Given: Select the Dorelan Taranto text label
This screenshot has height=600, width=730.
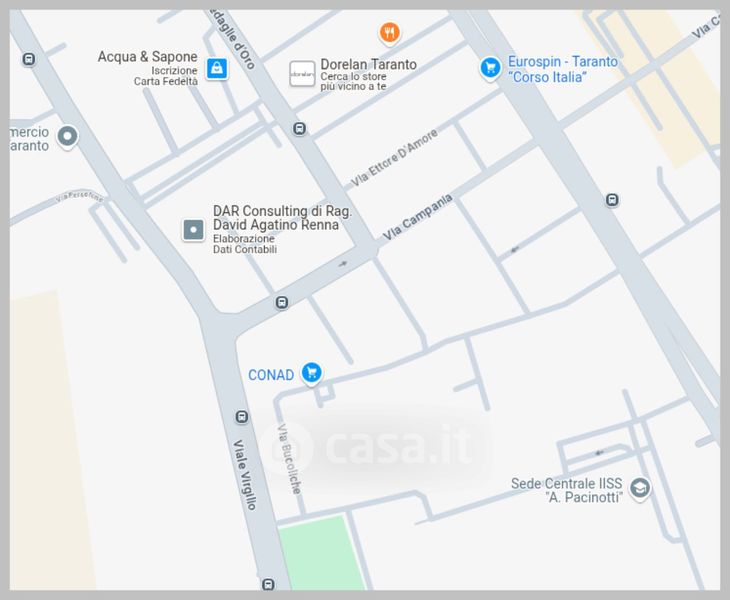Looking at the screenshot, I should (x=368, y=64).
